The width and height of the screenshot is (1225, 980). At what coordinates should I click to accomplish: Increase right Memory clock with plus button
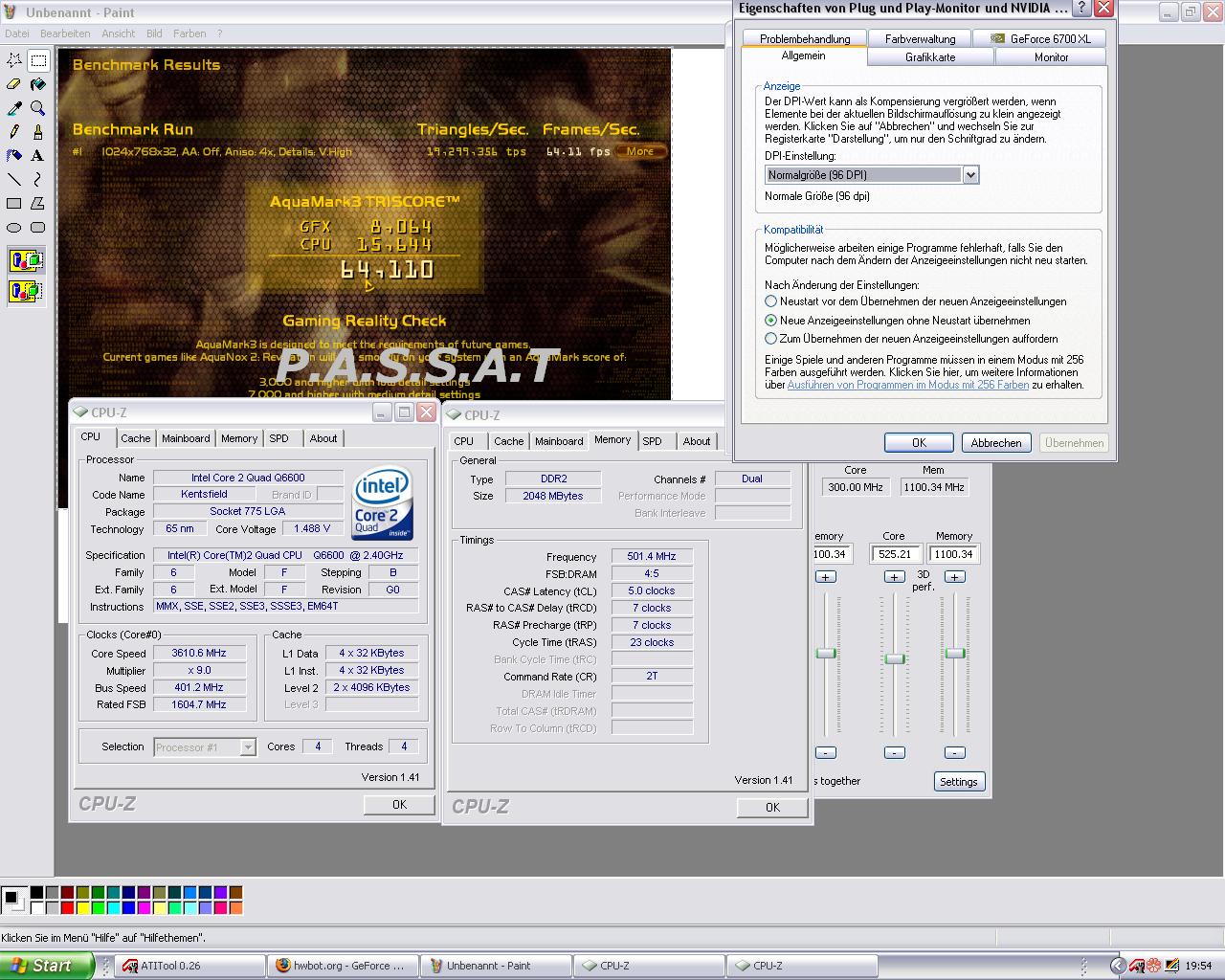tap(954, 577)
